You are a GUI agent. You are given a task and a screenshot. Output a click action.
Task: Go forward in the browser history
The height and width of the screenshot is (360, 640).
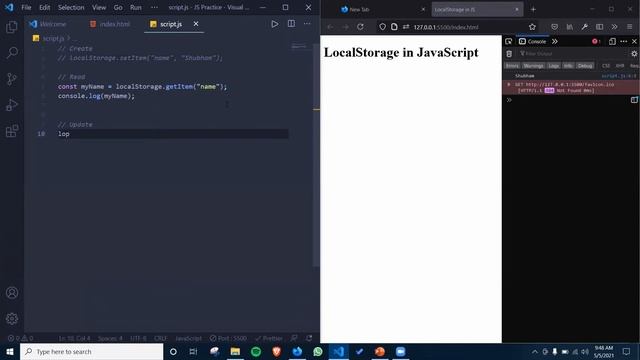345,27
